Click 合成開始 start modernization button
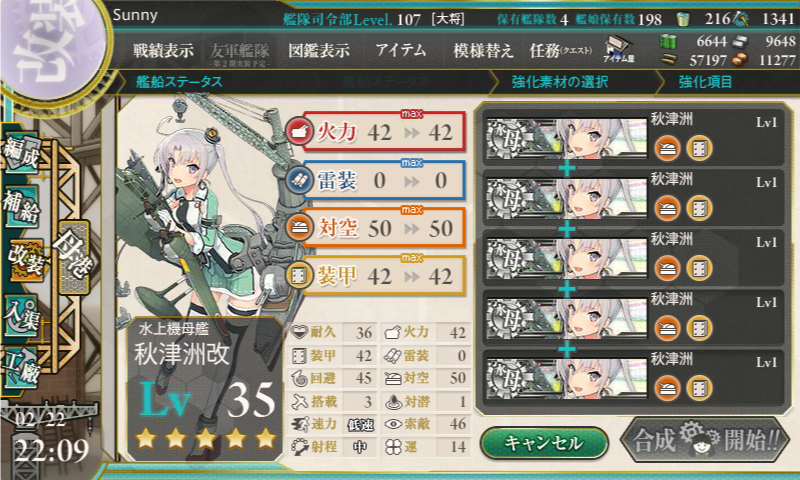The height and width of the screenshot is (480, 800). pos(705,440)
